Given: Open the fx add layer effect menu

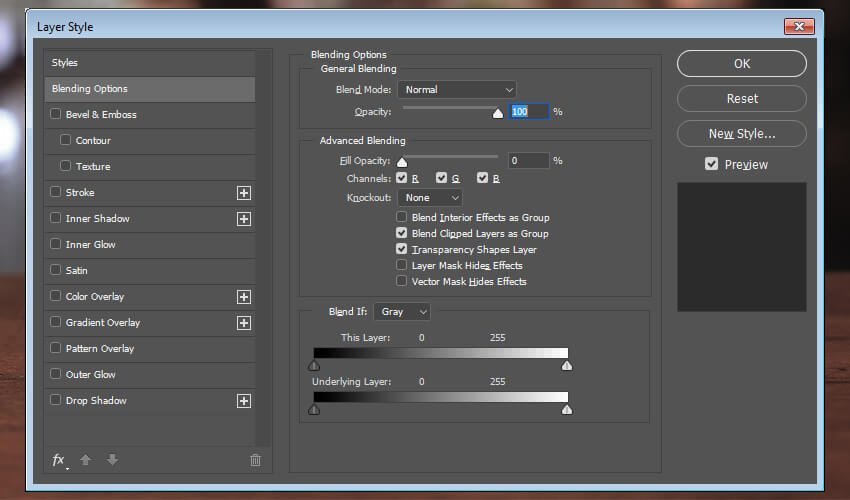Looking at the screenshot, I should 59,460.
